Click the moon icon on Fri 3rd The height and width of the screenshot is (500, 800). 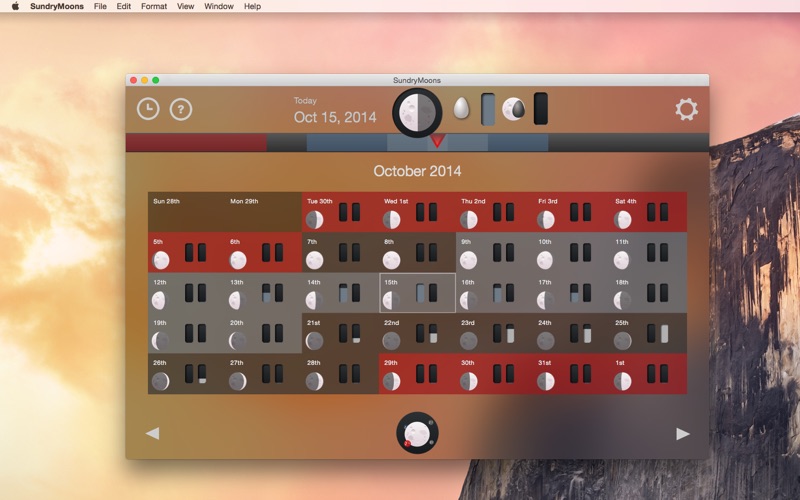pyautogui.click(x=545, y=220)
